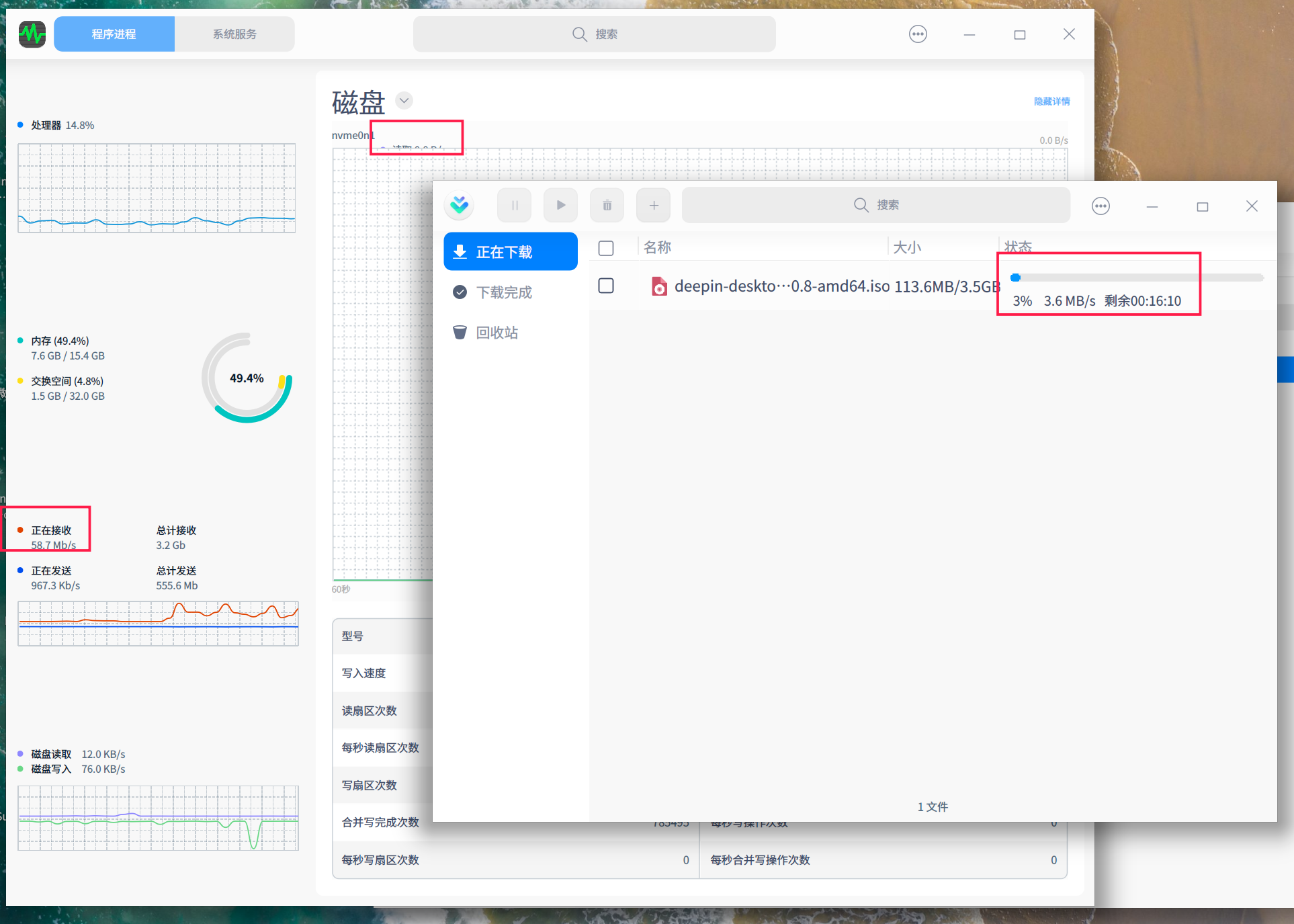This screenshot has height=924, width=1294.
Task: Toggle the select-all checkbox in download list
Action: tap(605, 248)
